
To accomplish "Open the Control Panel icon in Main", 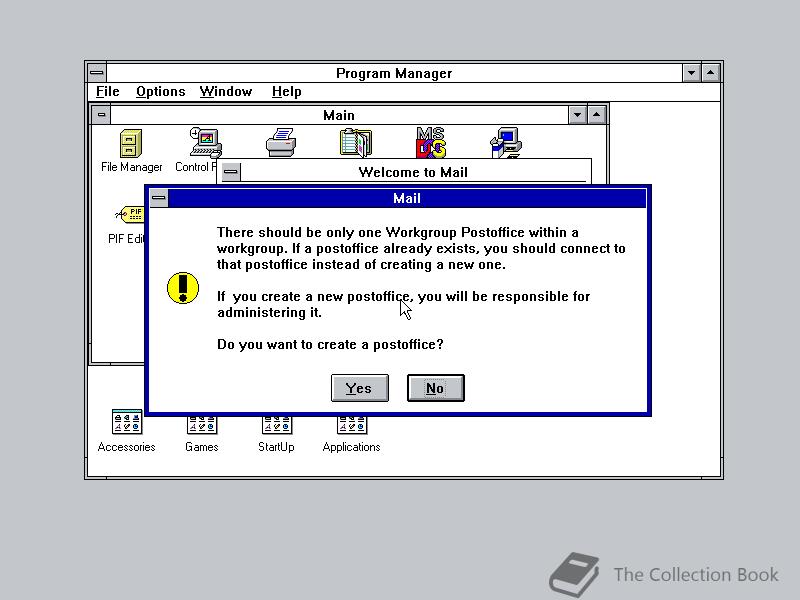I will coord(205,143).
